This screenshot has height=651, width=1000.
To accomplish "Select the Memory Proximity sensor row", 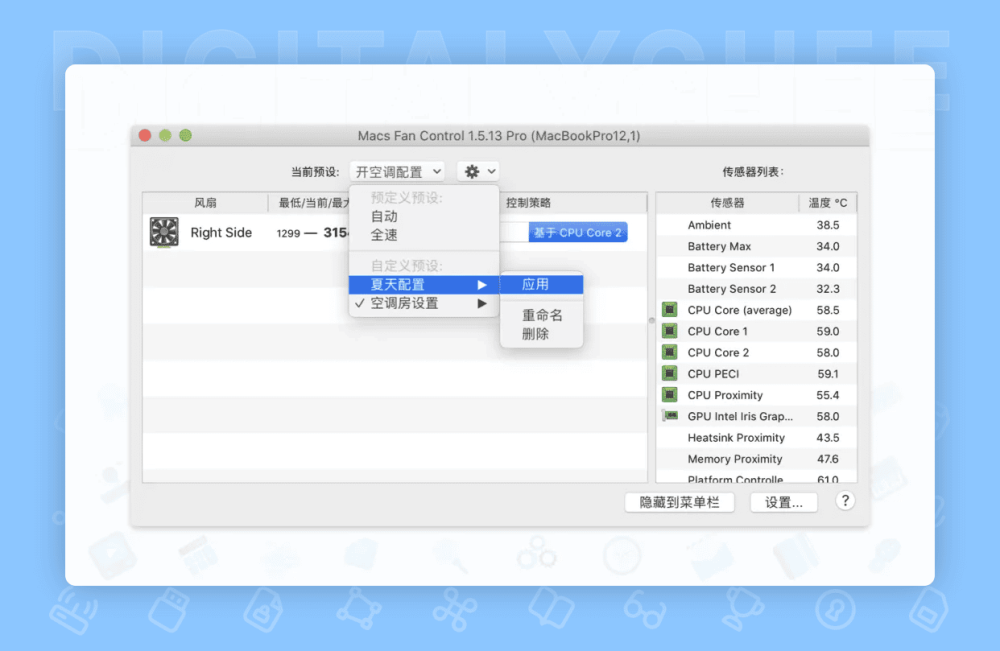I will 756,458.
